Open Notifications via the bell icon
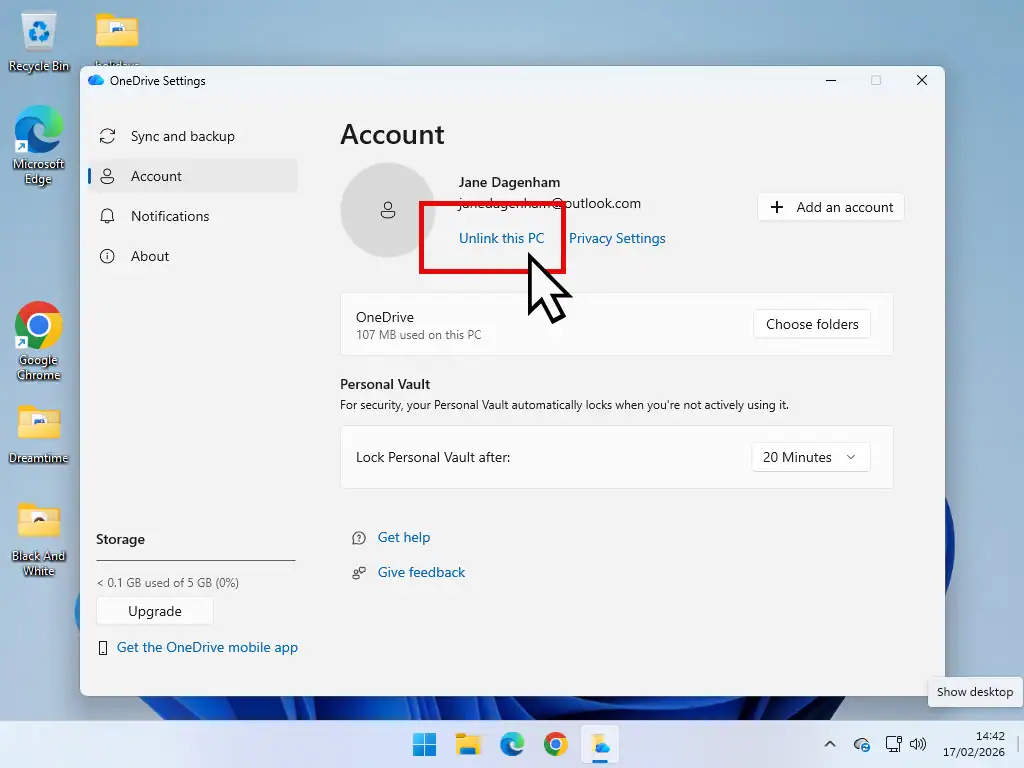This screenshot has width=1024, height=768. tap(108, 216)
